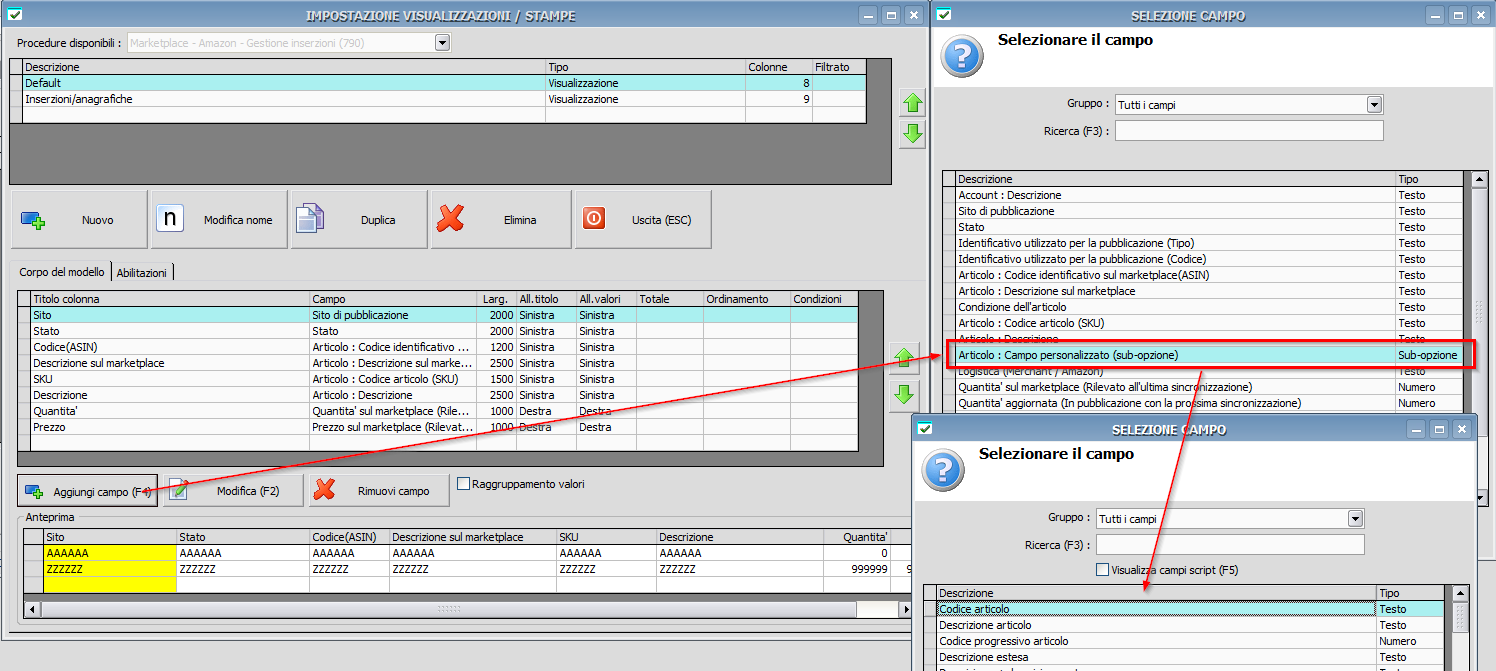Open Gruppo dropdown in lower Selezione Campo
Viewport: 1496px width, 671px height.
[x=1356, y=518]
